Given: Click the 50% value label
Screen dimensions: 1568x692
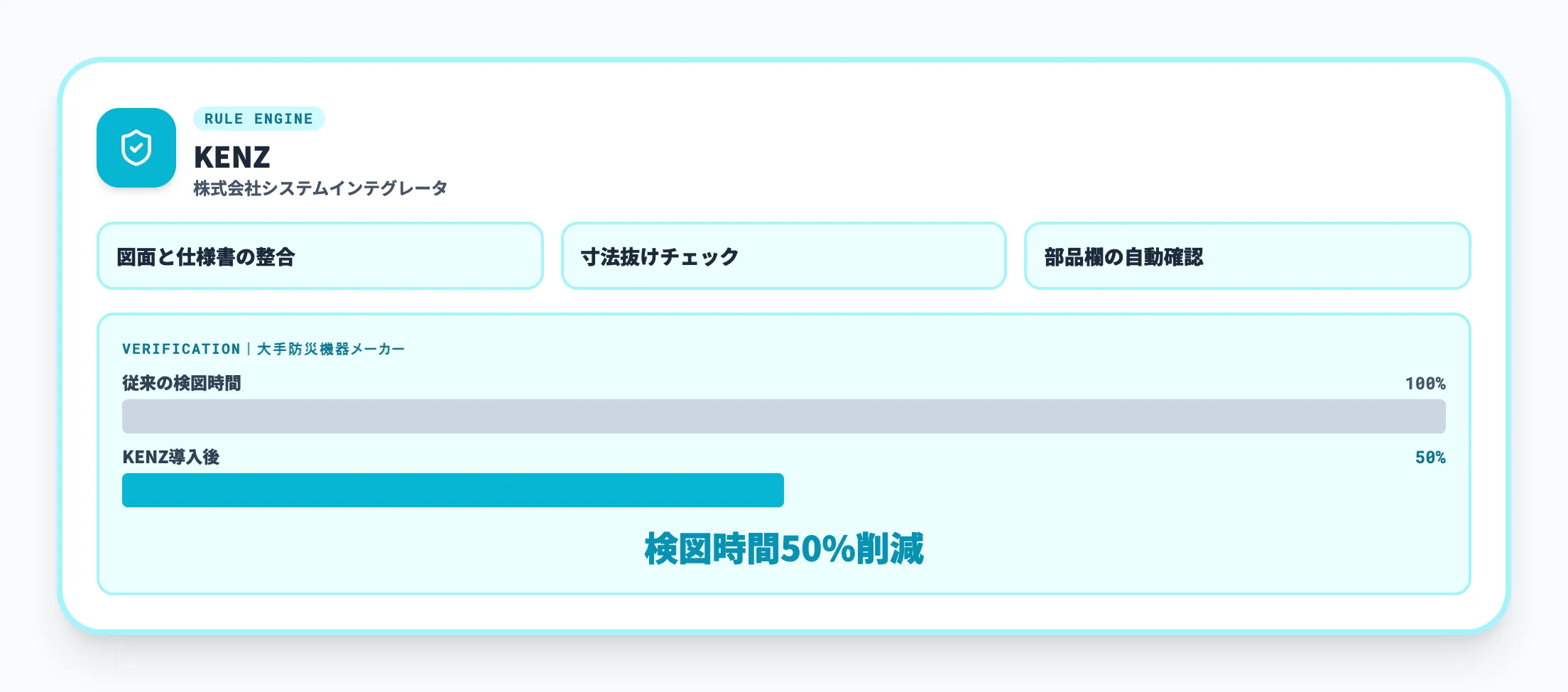Looking at the screenshot, I should click(1430, 458).
